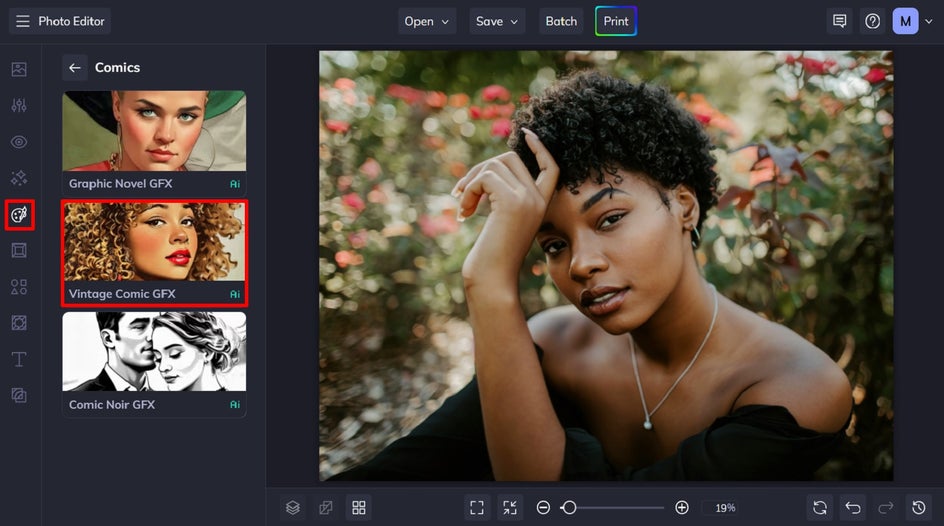Expand the Save dropdown menu
944x526 pixels.
point(497,21)
